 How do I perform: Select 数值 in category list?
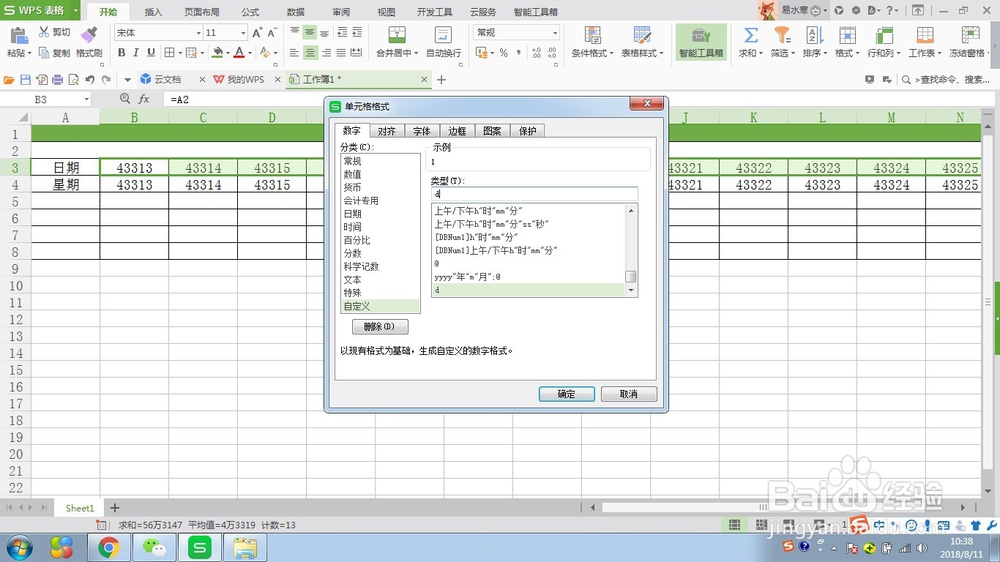pyautogui.click(x=353, y=174)
